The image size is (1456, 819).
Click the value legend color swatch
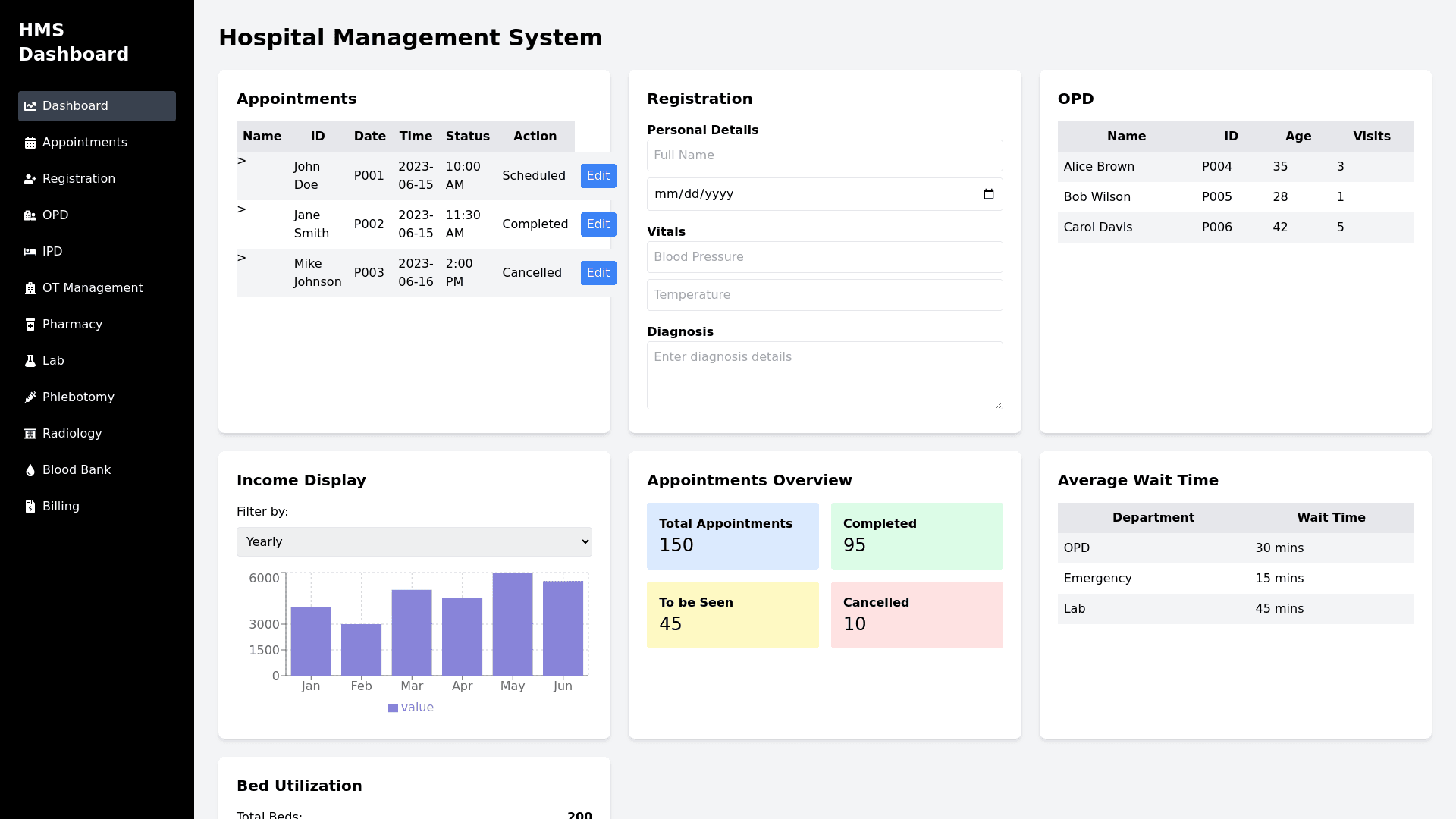(x=393, y=708)
